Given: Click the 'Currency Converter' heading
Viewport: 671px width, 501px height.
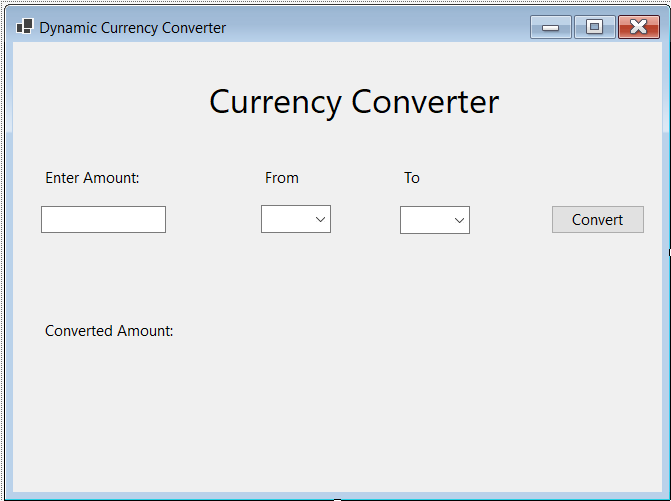Looking at the screenshot, I should coord(354,102).
